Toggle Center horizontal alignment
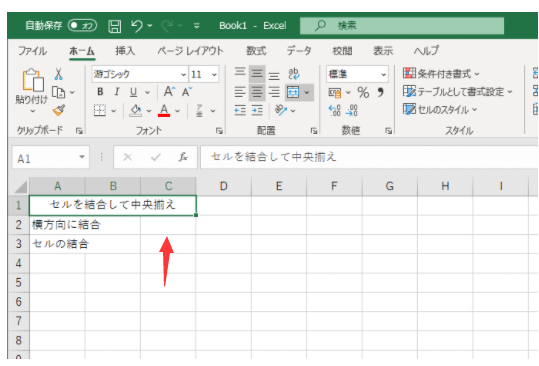 (x=257, y=92)
